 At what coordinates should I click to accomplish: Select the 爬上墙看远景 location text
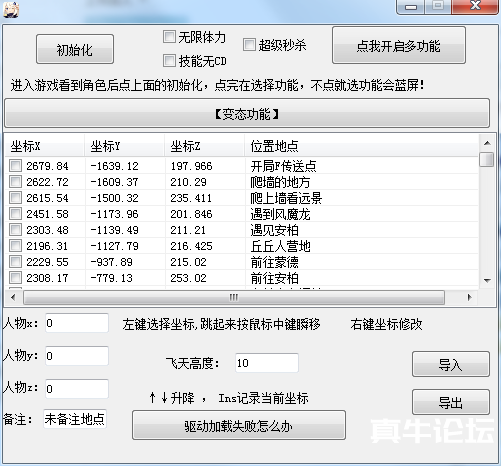point(286,198)
